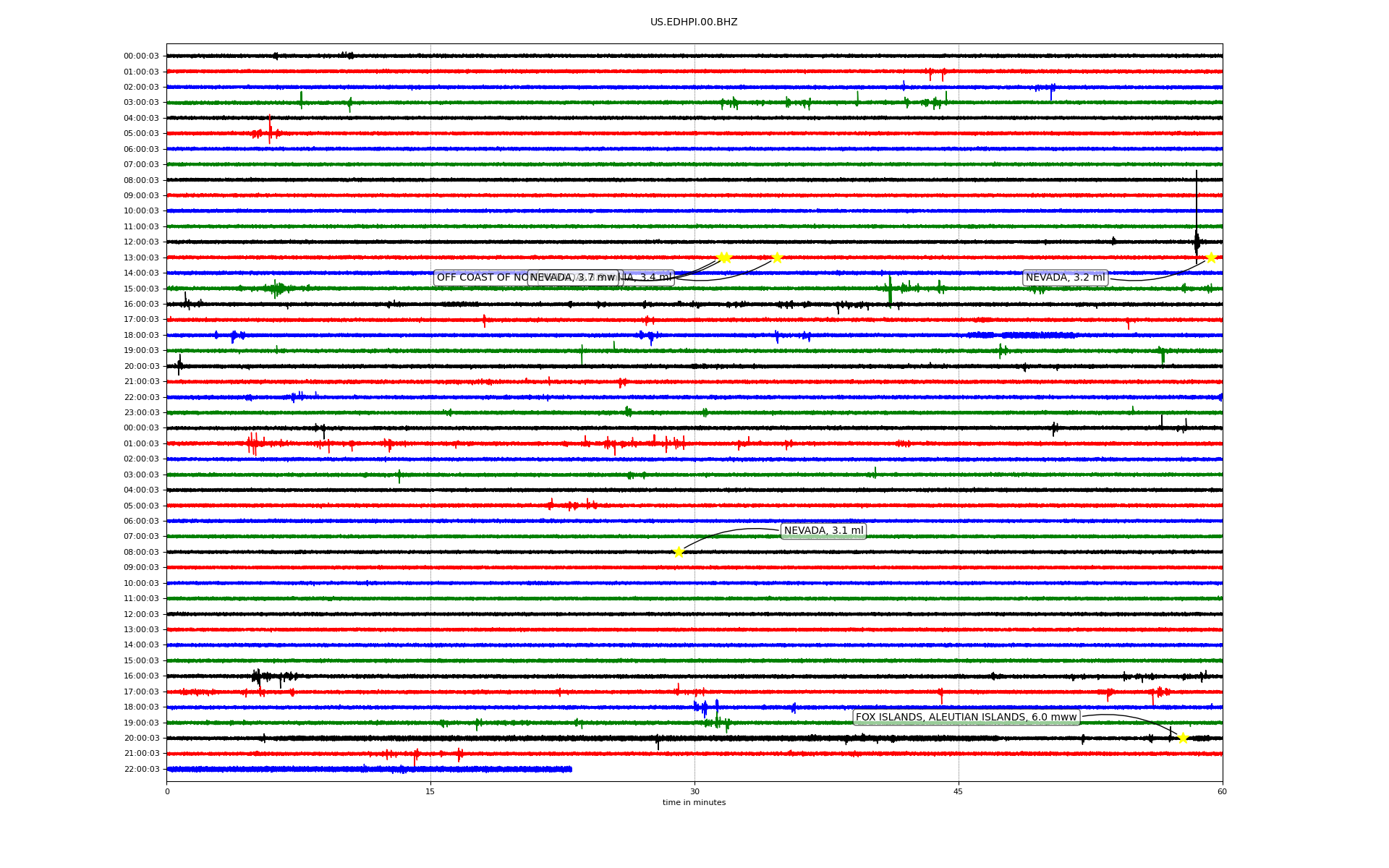
Task: Select the x-axis tick label 45
Action: pyautogui.click(x=959, y=791)
